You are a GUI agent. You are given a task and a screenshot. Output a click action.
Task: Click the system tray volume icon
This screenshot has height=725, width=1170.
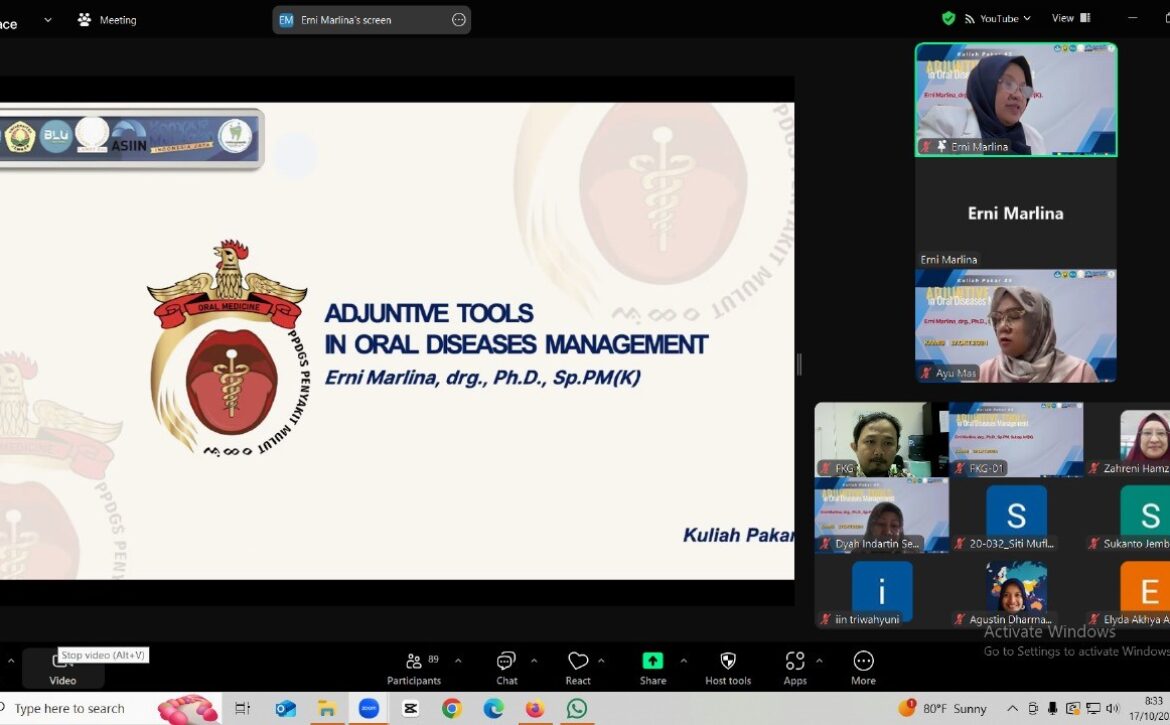point(1113,709)
